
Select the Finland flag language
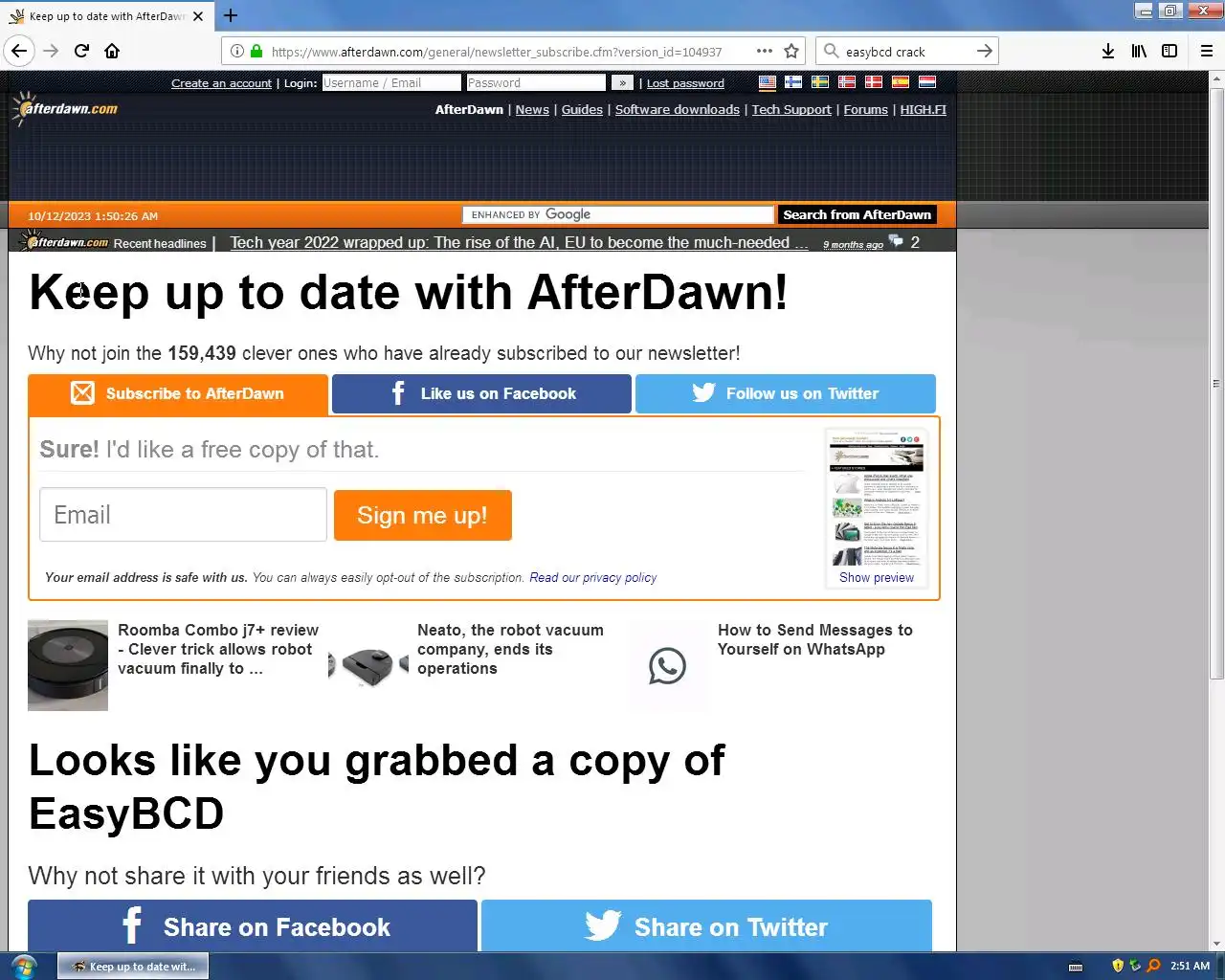793,82
